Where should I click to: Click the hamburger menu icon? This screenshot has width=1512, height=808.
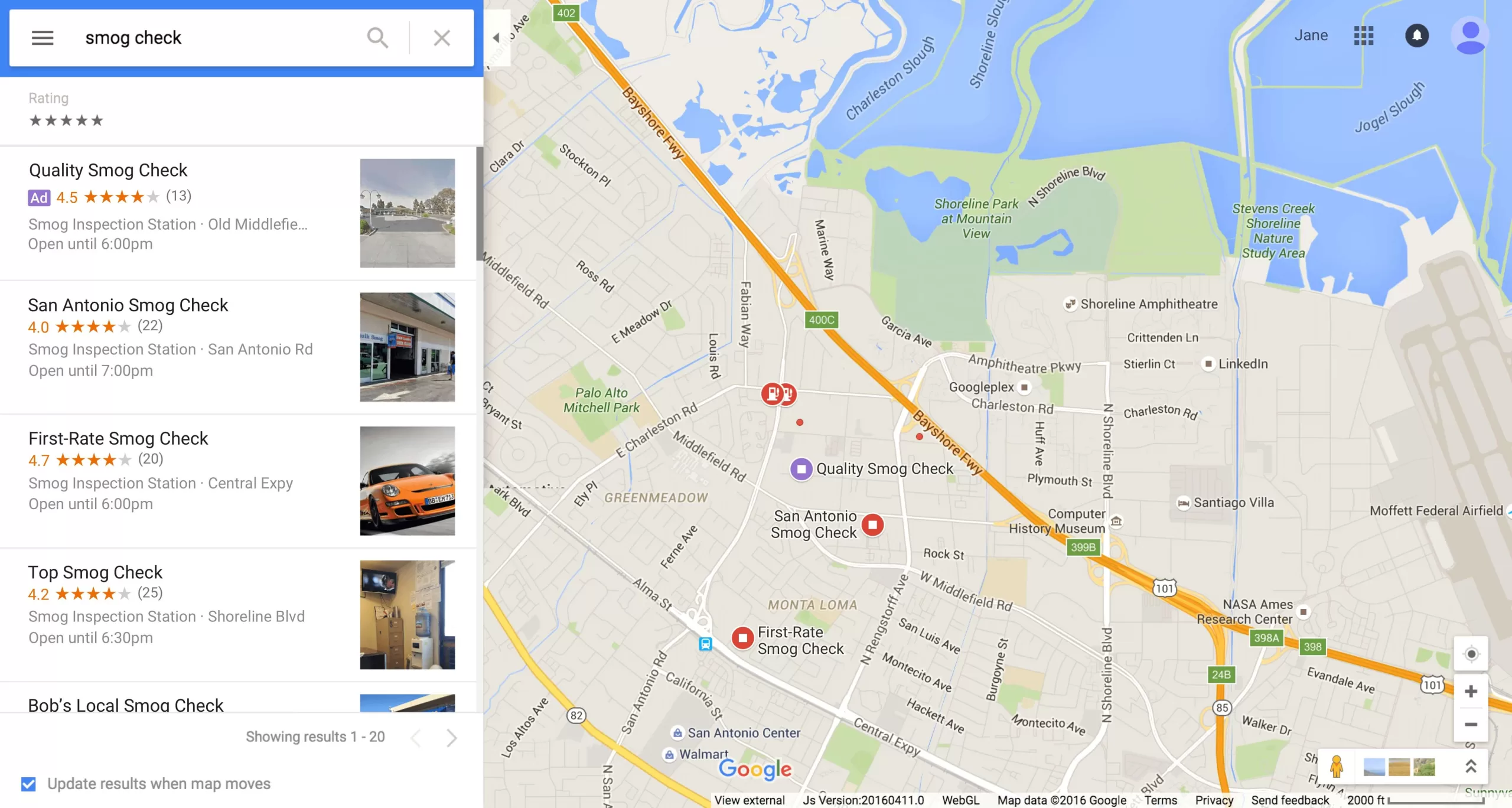pyautogui.click(x=42, y=36)
